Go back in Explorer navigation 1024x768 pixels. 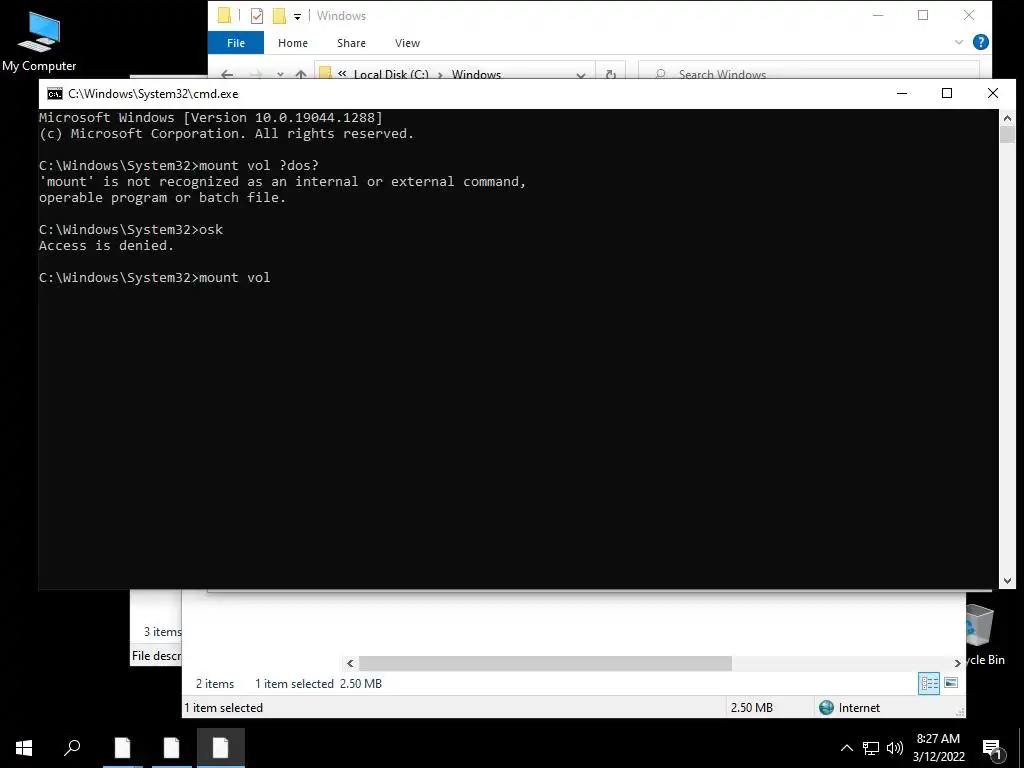[x=227, y=74]
